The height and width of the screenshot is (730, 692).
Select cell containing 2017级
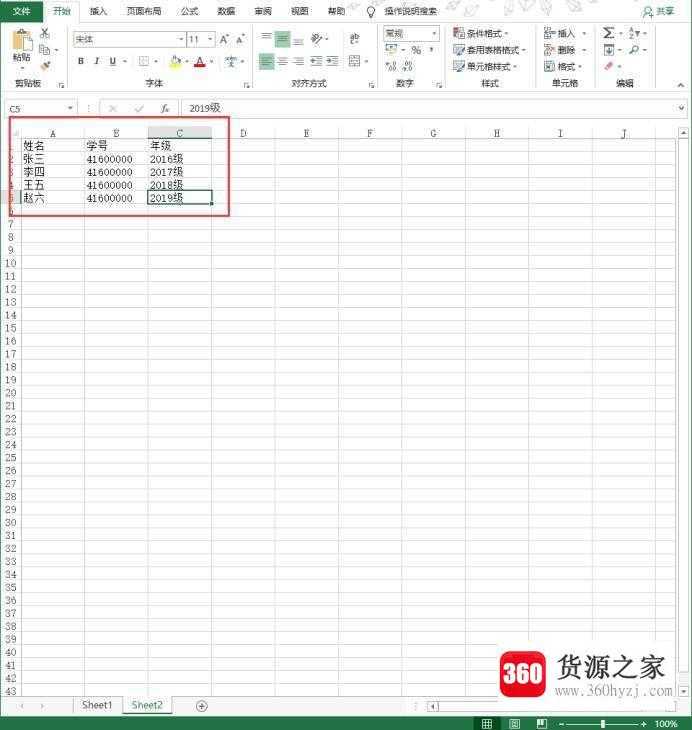pyautogui.click(x=179, y=172)
